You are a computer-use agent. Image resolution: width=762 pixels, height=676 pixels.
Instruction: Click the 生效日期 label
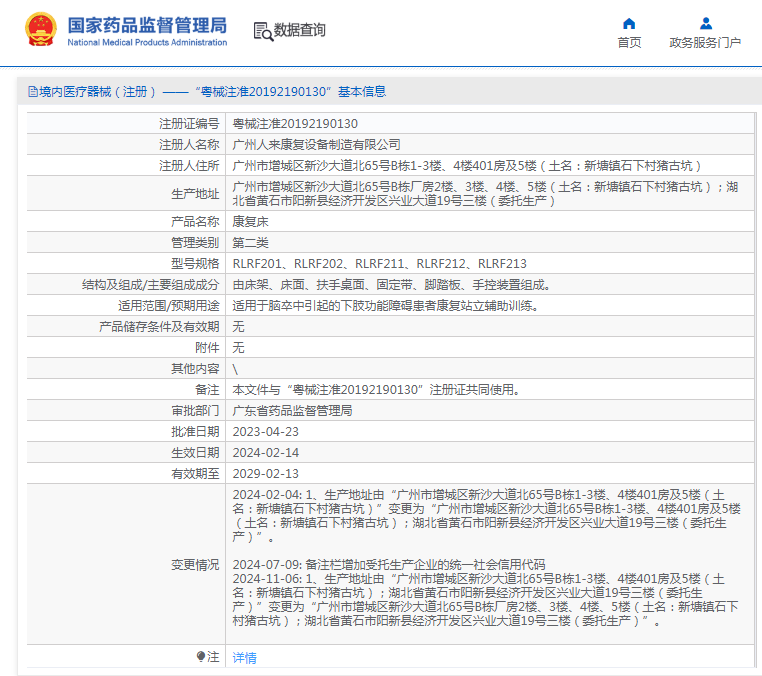click(195, 452)
